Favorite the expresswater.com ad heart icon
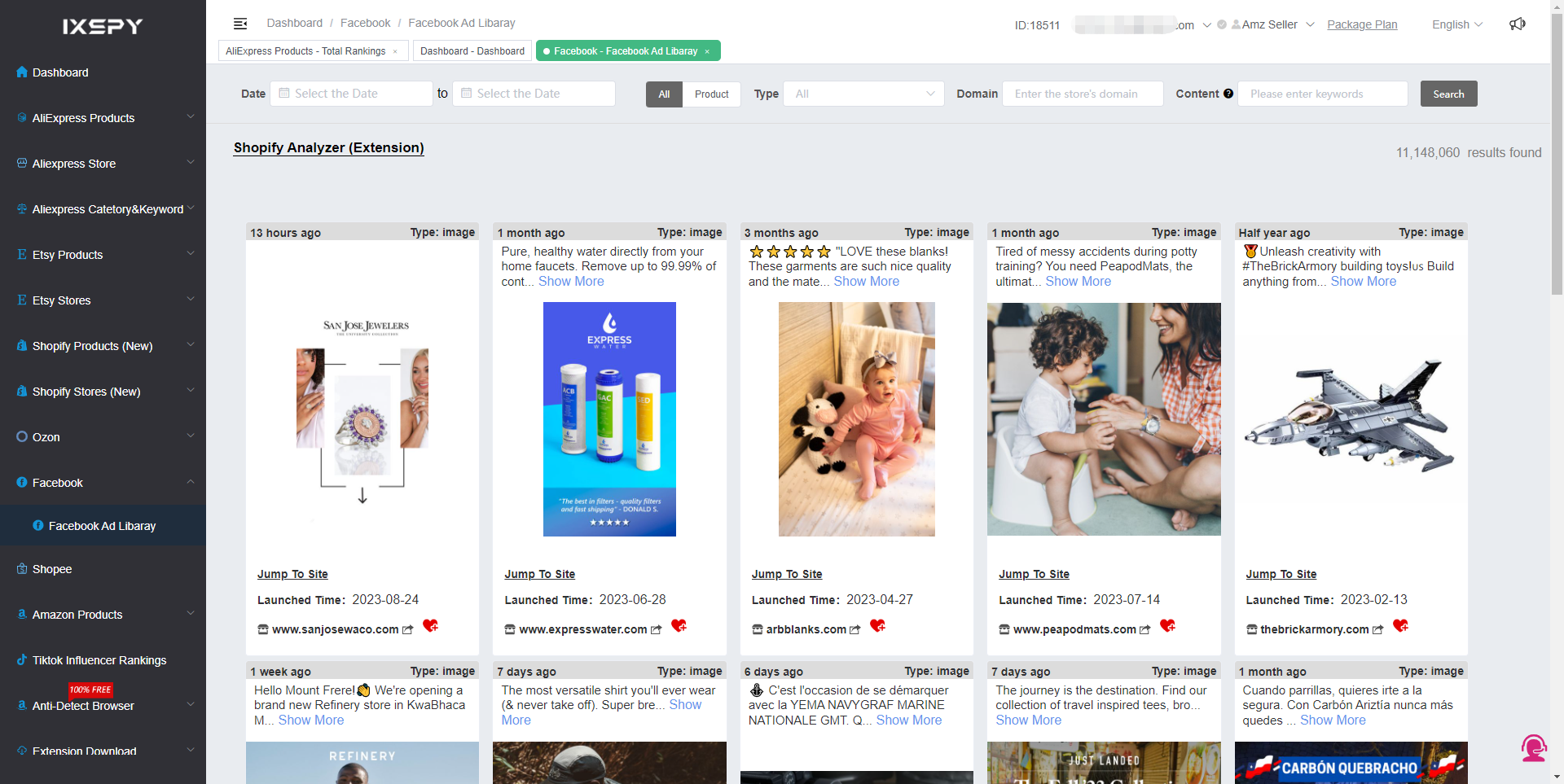The width and height of the screenshot is (1564, 784). tap(679, 626)
